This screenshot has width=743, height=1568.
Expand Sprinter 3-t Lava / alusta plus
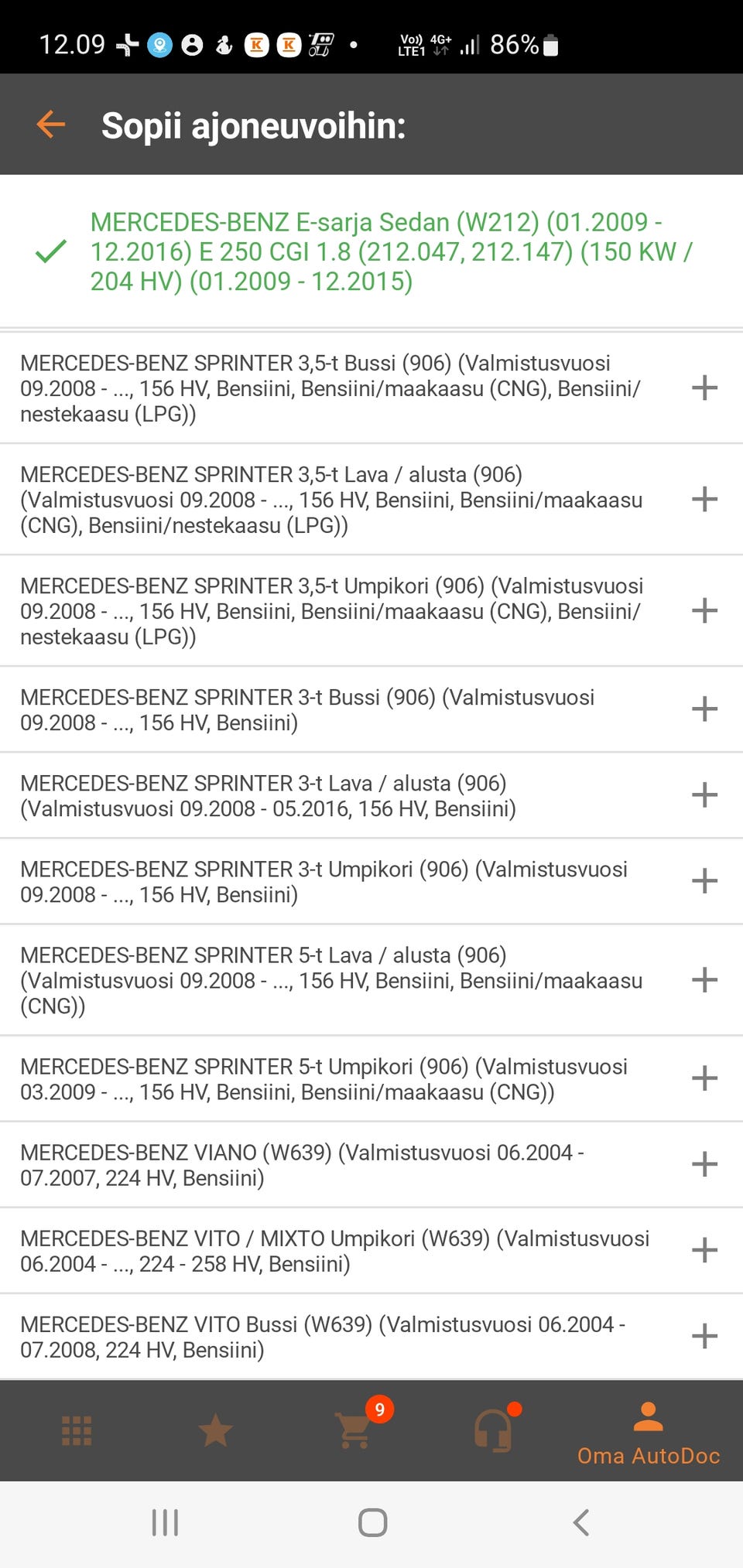[x=704, y=795]
